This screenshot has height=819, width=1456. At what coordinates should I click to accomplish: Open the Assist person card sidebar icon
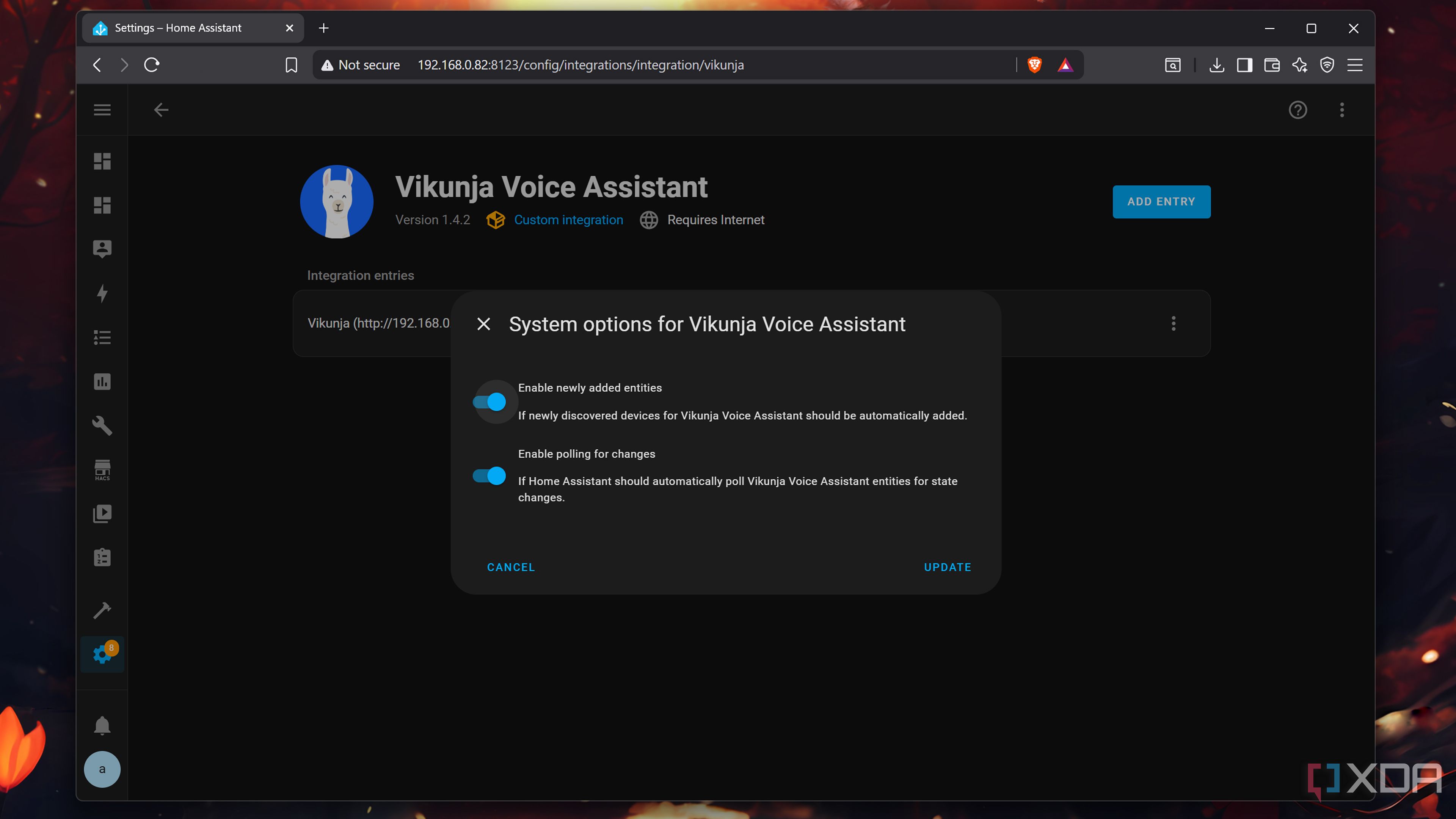102,249
